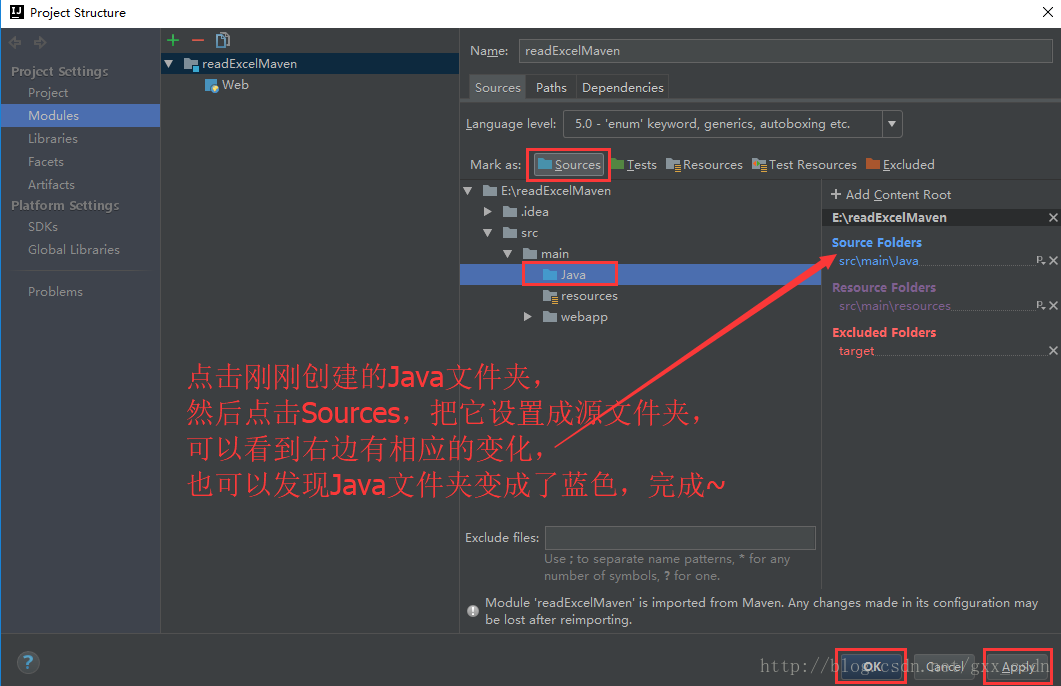Unmark the src\main\Java source folder with the X

[1054, 260]
